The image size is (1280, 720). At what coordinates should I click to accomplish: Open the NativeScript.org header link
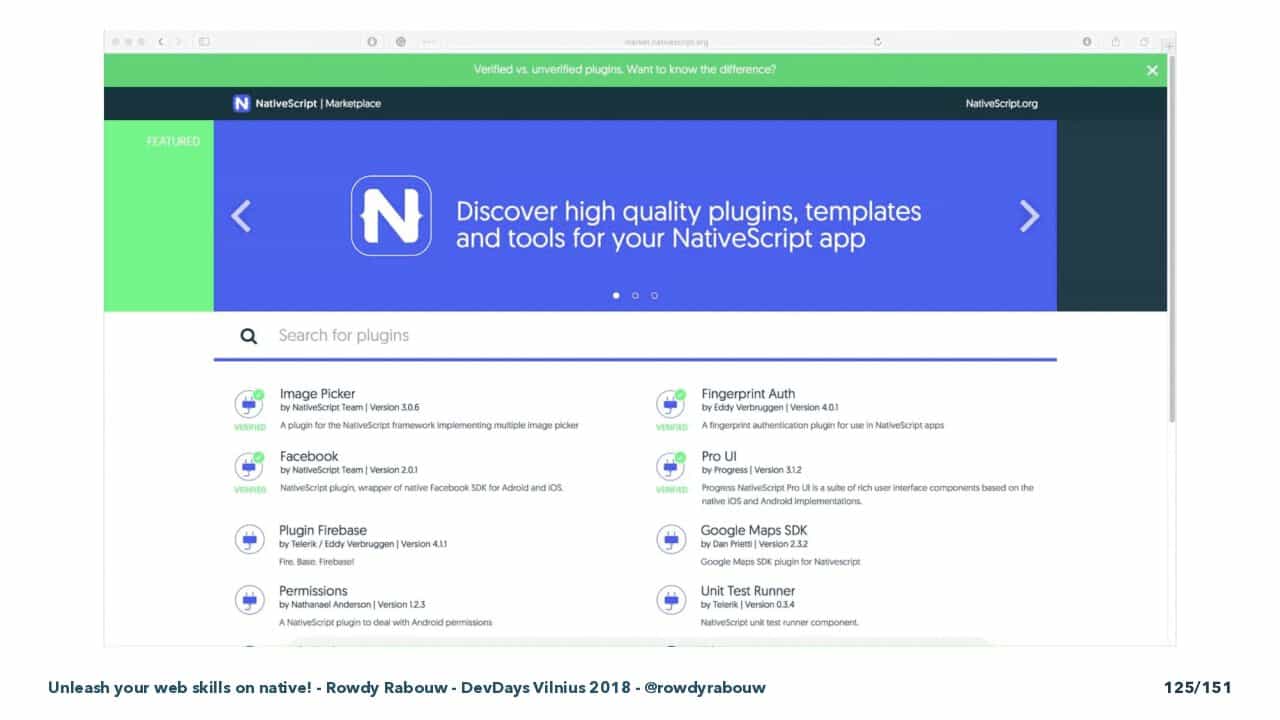pos(1001,103)
